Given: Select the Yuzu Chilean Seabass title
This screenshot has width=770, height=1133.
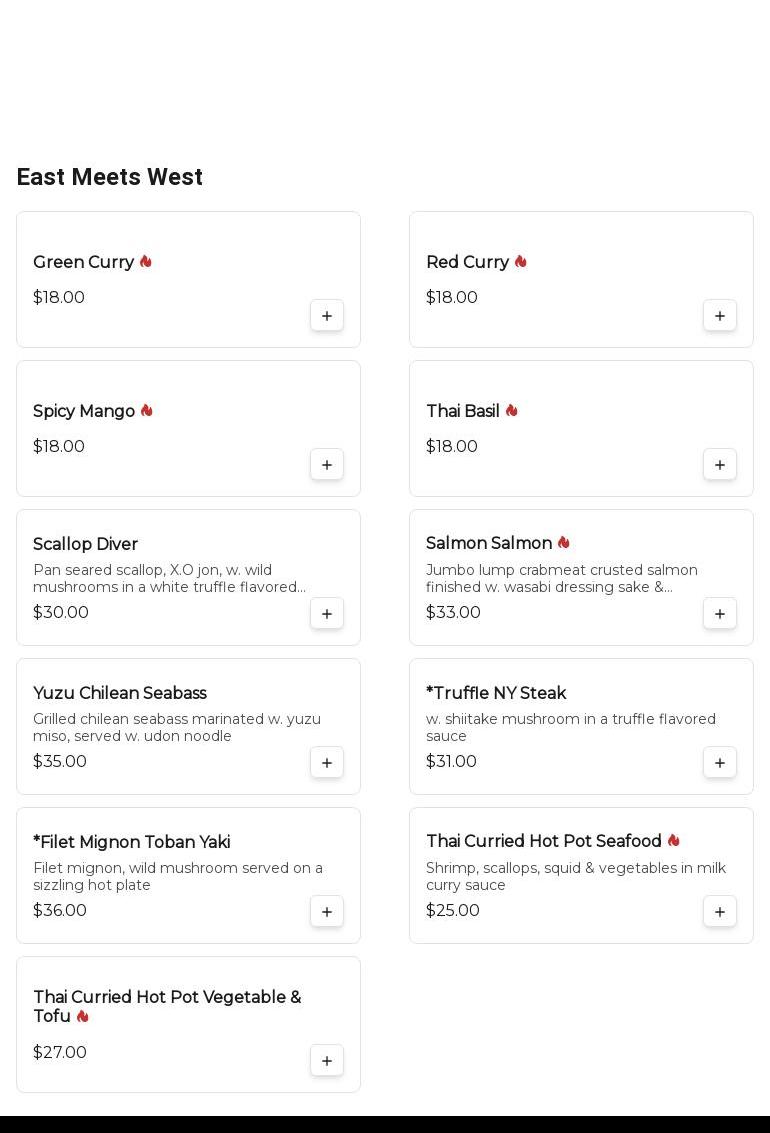Looking at the screenshot, I should tap(120, 693).
